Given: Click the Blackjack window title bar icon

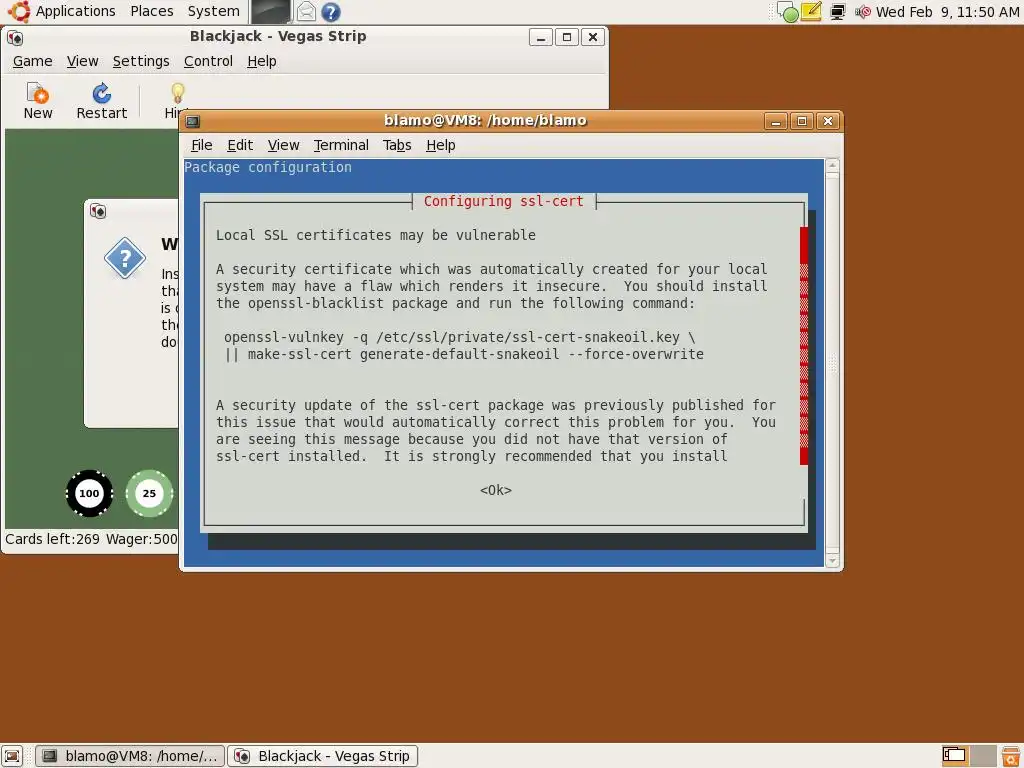Looking at the screenshot, I should pyautogui.click(x=15, y=37).
